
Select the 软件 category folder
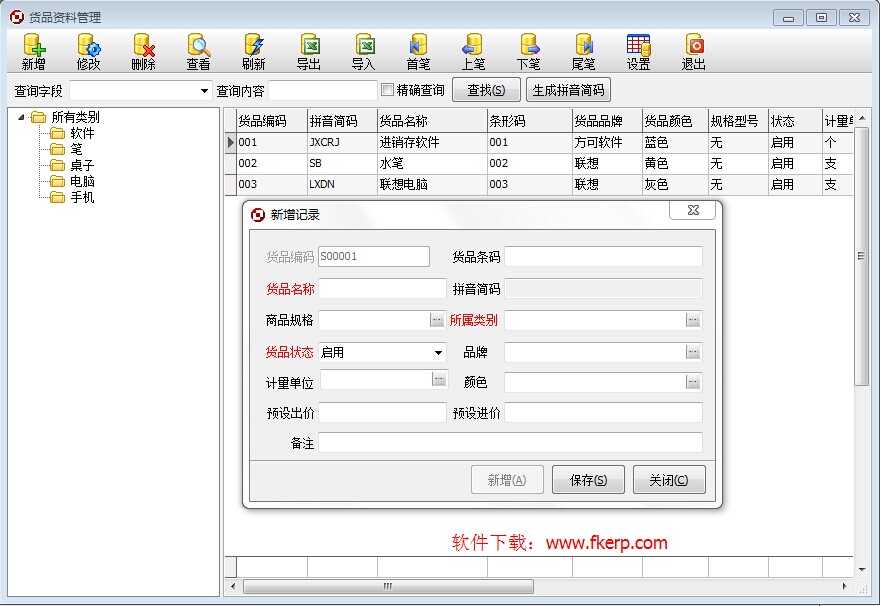coord(73,134)
